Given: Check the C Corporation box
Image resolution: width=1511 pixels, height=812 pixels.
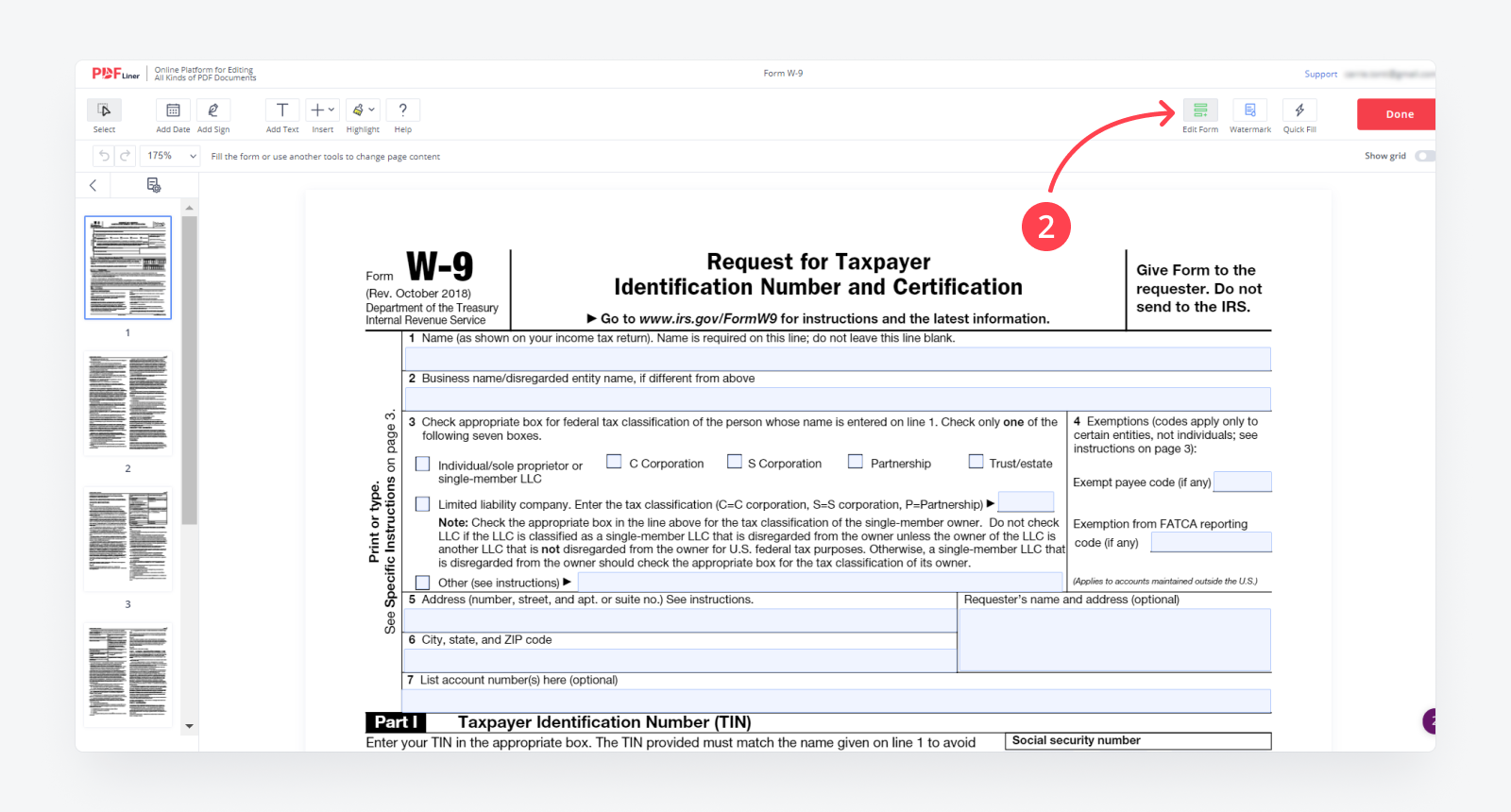Looking at the screenshot, I should (x=614, y=462).
